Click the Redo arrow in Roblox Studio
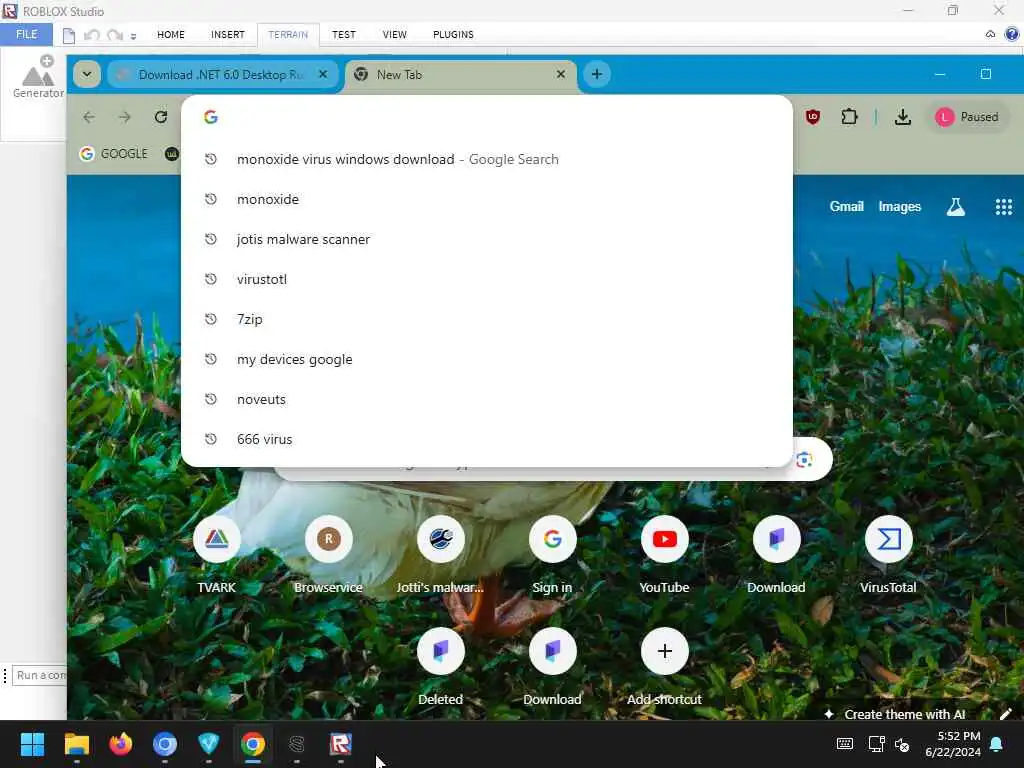1024x768 pixels. coord(115,35)
